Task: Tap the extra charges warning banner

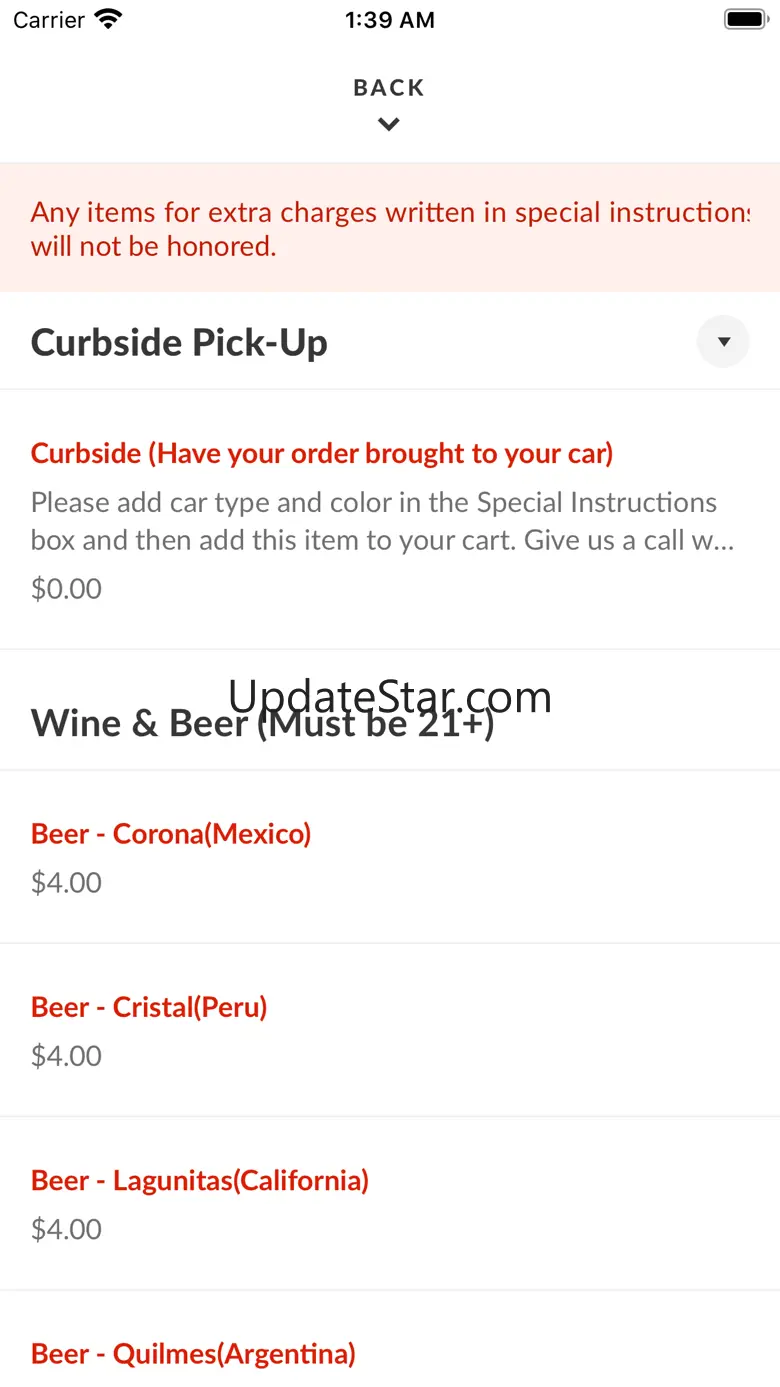Action: pyautogui.click(x=389, y=228)
